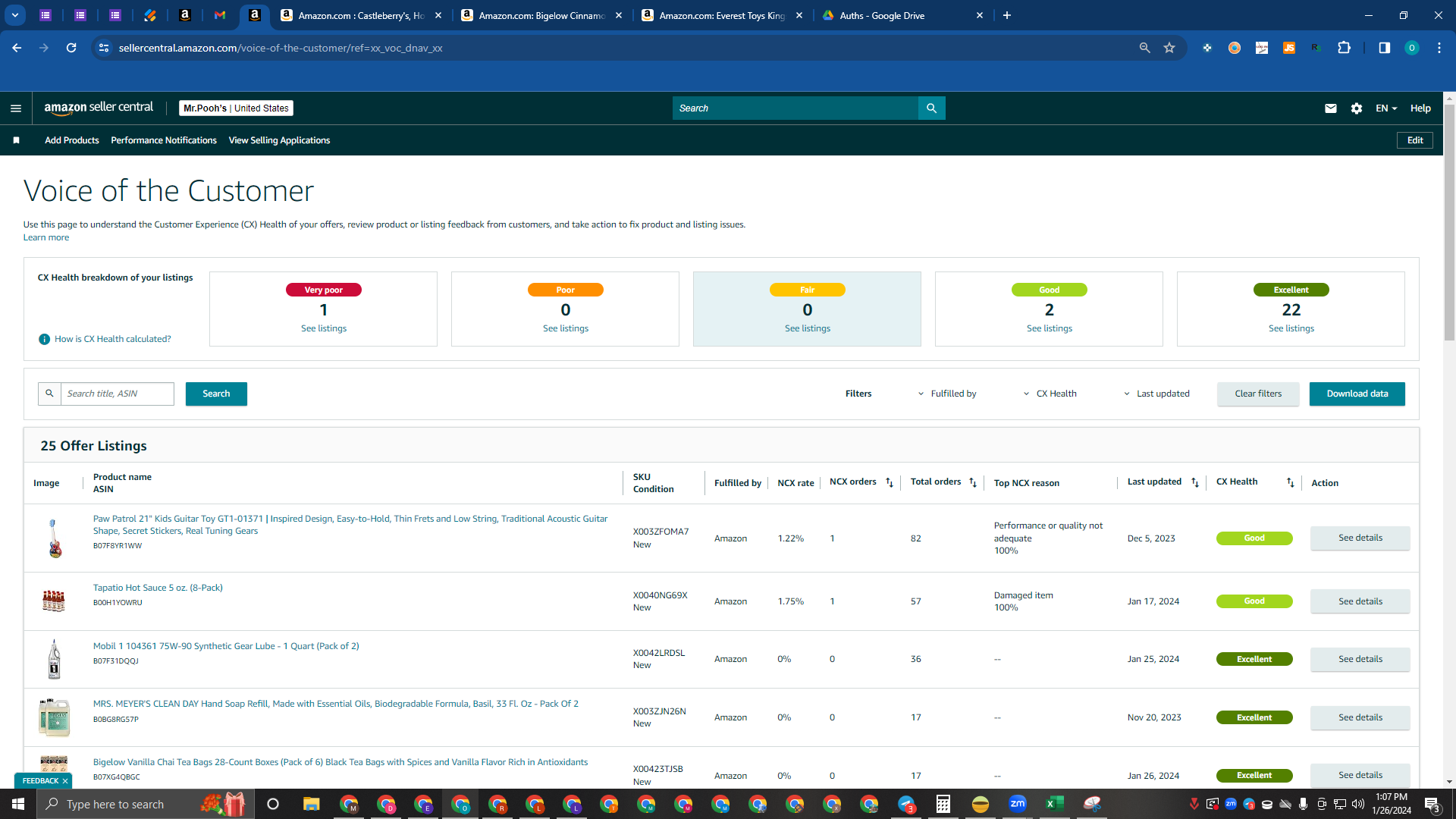Open the settings gear icon

1357,108
